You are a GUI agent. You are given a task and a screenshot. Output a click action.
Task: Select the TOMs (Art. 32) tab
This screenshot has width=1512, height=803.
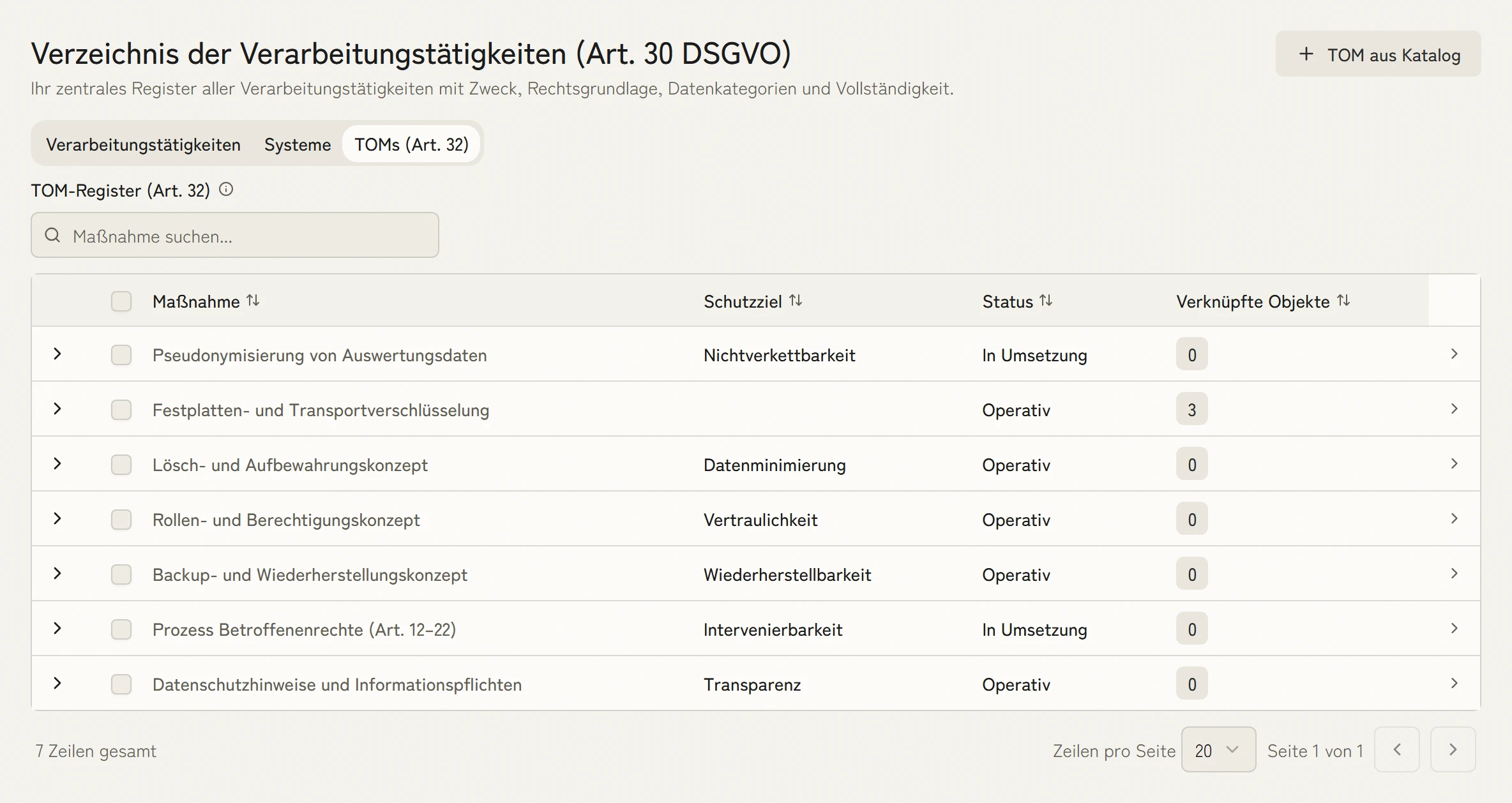[x=411, y=144]
